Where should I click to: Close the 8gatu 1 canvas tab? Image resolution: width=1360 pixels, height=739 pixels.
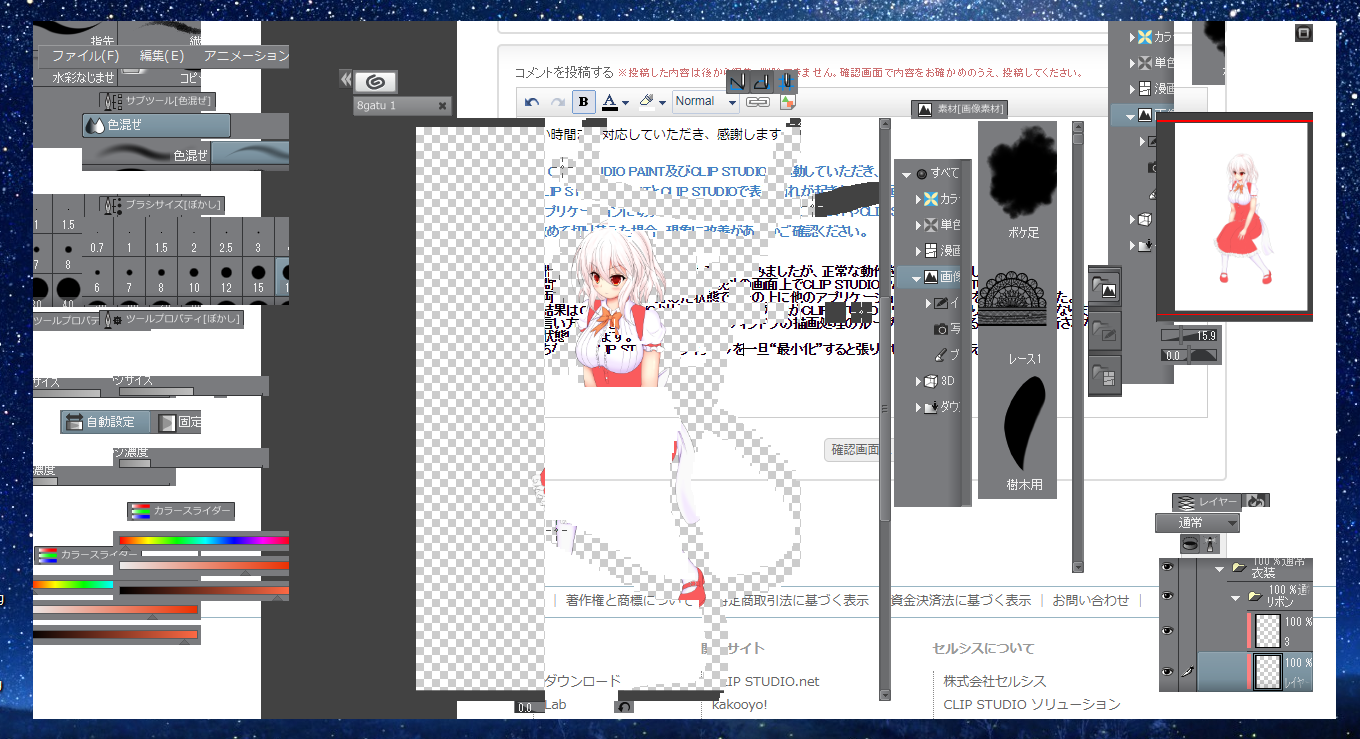point(443,105)
